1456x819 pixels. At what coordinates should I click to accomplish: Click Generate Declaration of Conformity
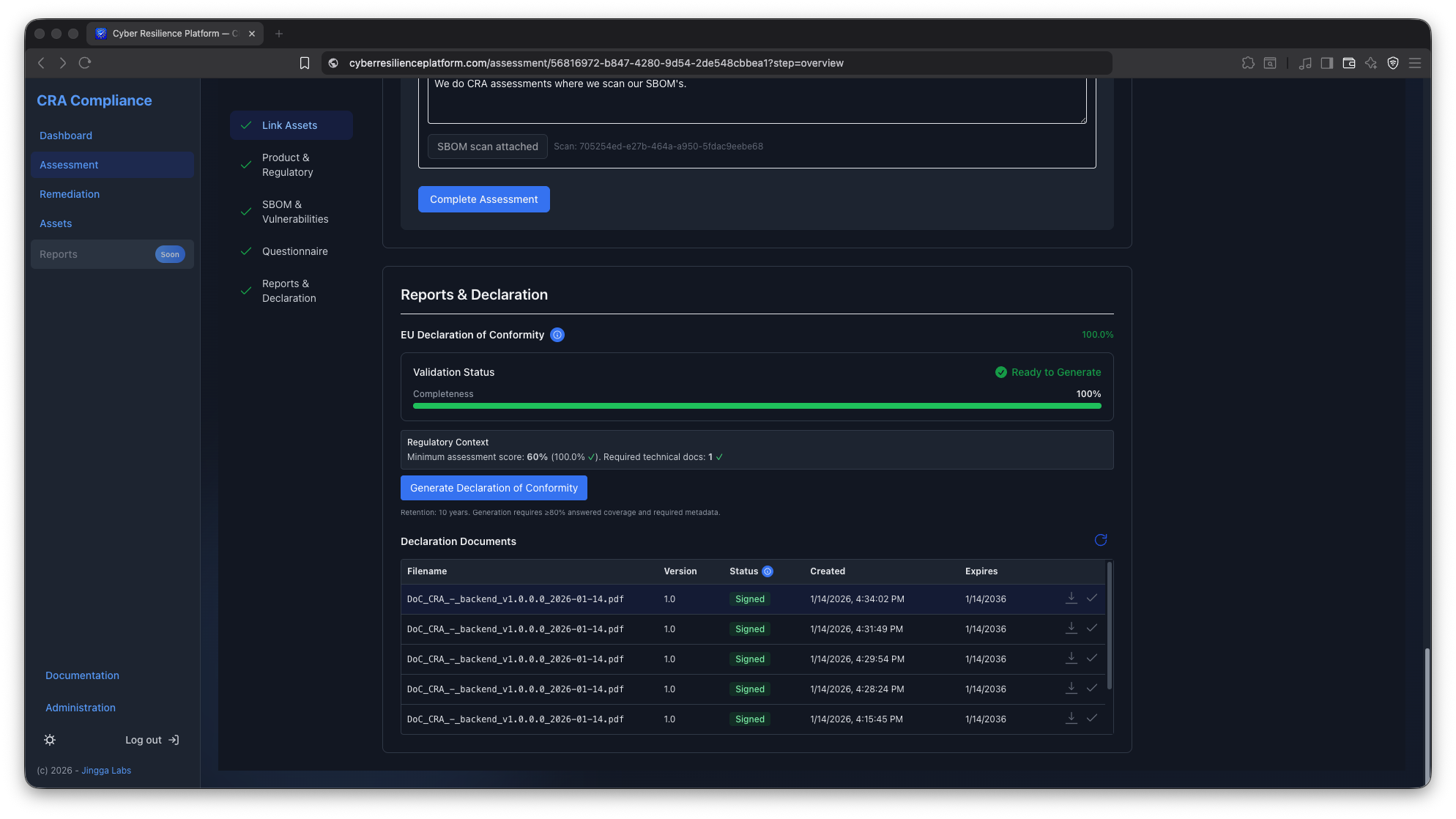point(494,487)
